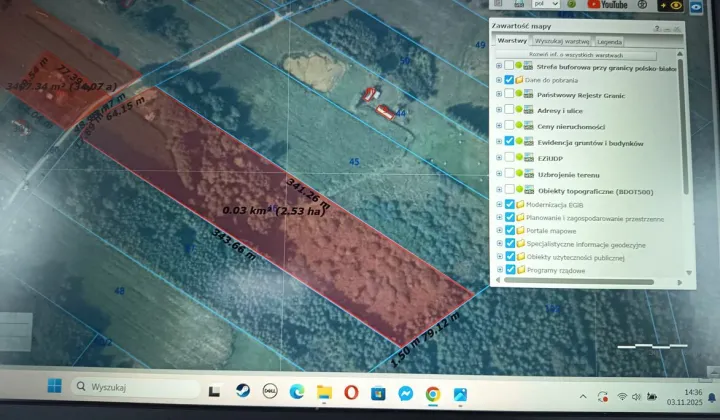Click the accessibility circle icon after YouTube
Screen dimensions: 720x420
(x=642, y=5)
